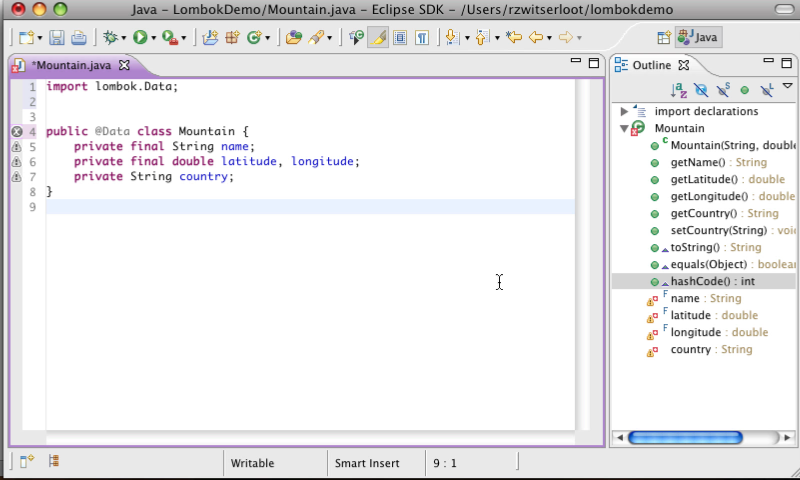800x480 pixels.
Task: Expand the import declarations node
Action: pyautogui.click(x=625, y=111)
